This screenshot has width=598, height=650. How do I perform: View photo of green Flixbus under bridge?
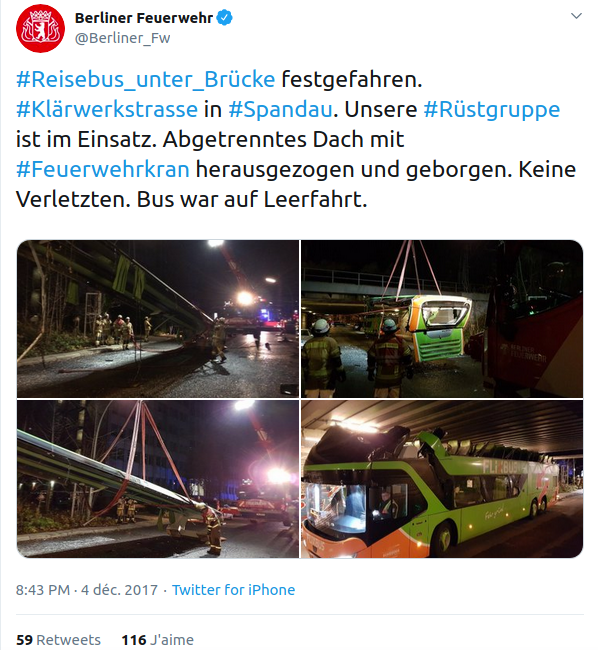click(x=442, y=479)
